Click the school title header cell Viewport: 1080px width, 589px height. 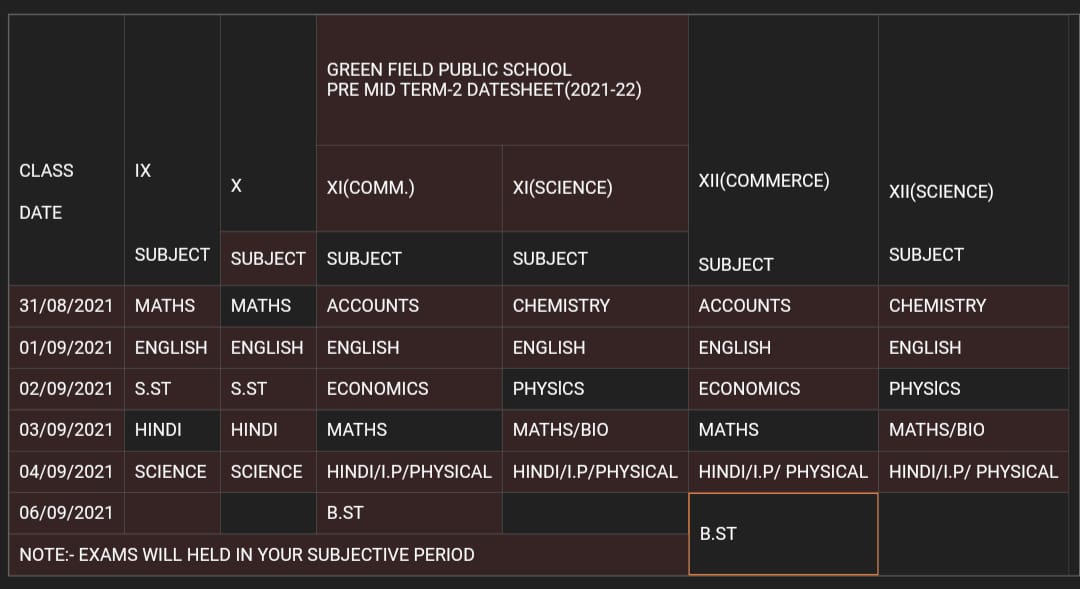point(502,81)
